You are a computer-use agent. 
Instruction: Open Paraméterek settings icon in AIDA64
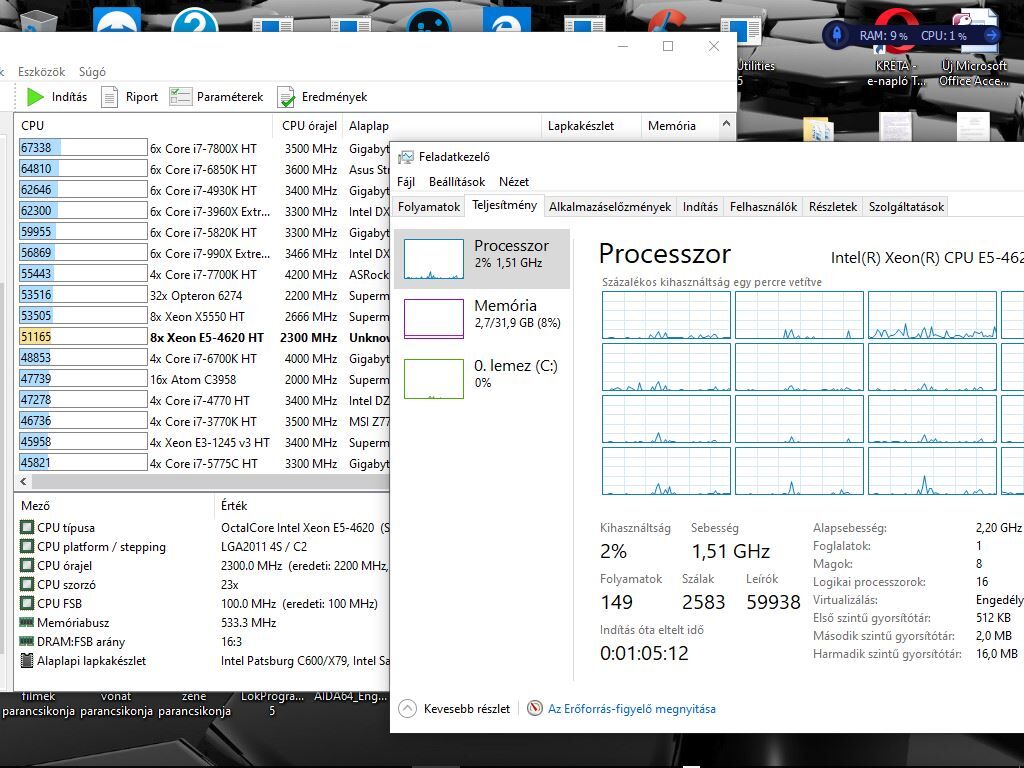(x=180, y=97)
